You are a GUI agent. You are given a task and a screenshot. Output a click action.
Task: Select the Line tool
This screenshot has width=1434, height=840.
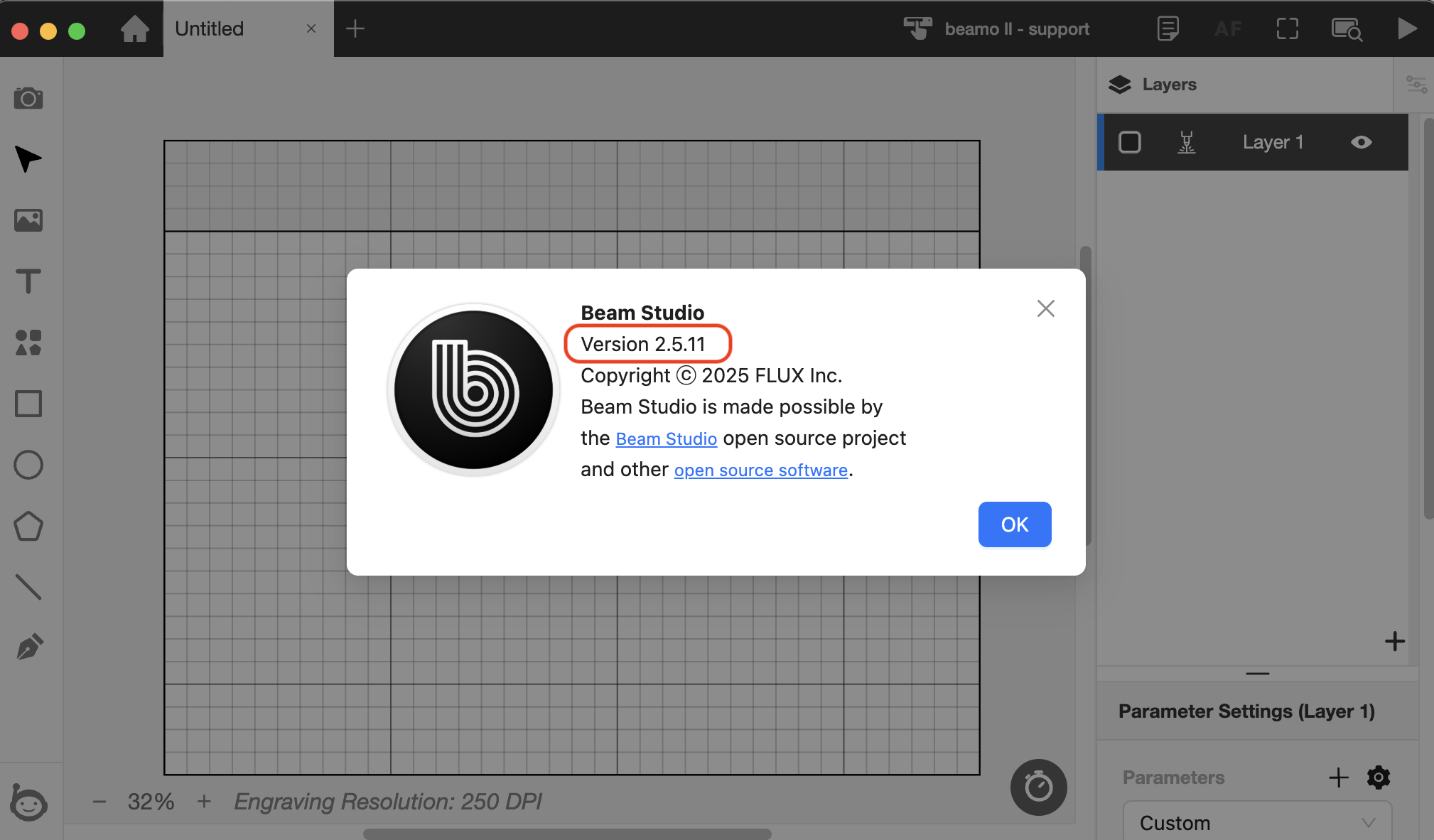coord(28,587)
